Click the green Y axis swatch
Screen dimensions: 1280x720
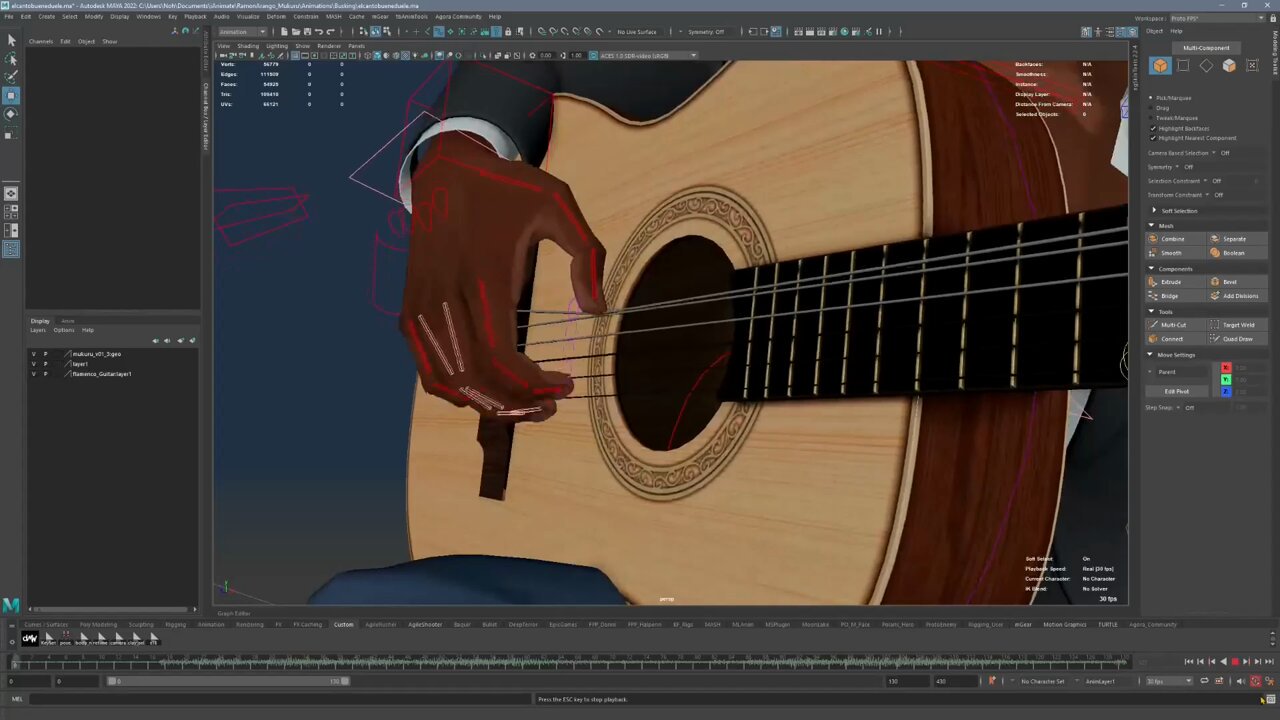click(1226, 380)
